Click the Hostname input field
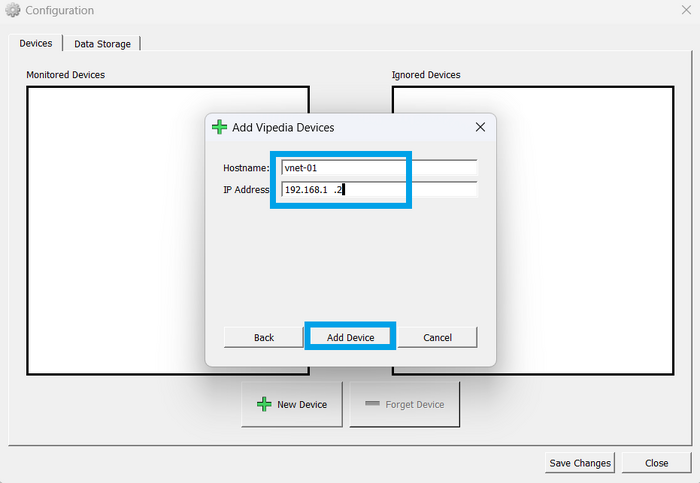700x483 pixels. point(379,168)
